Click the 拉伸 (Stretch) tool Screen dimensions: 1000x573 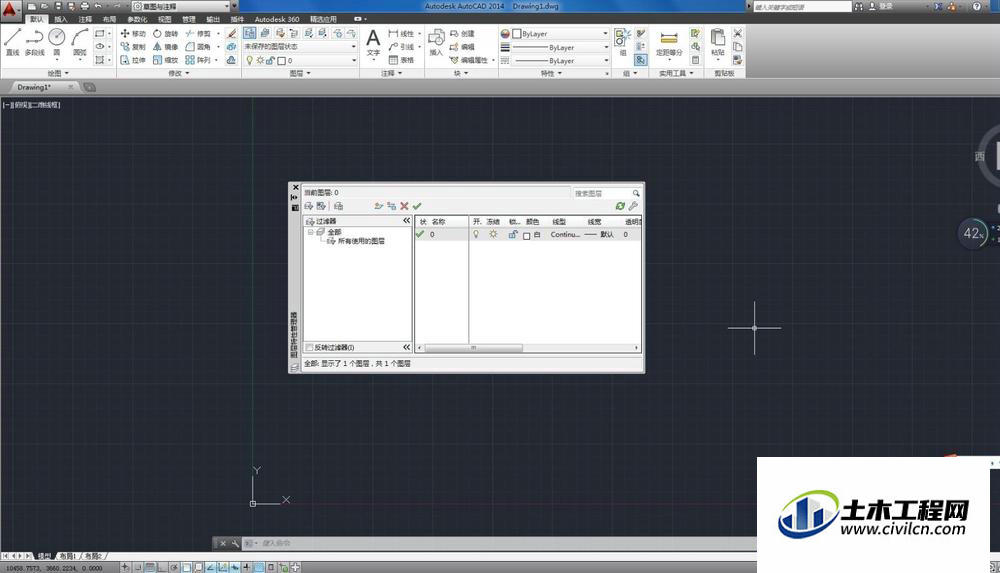[x=133, y=60]
